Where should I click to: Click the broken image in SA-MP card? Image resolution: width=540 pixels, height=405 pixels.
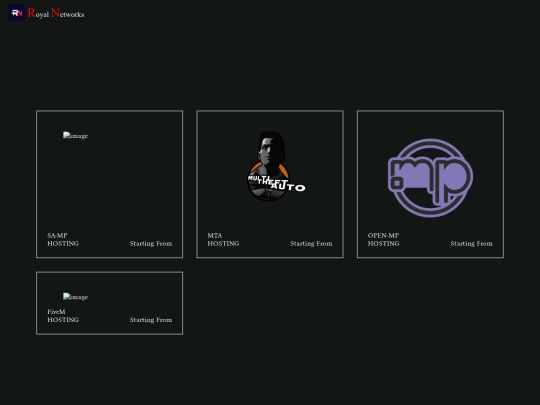click(x=75, y=136)
